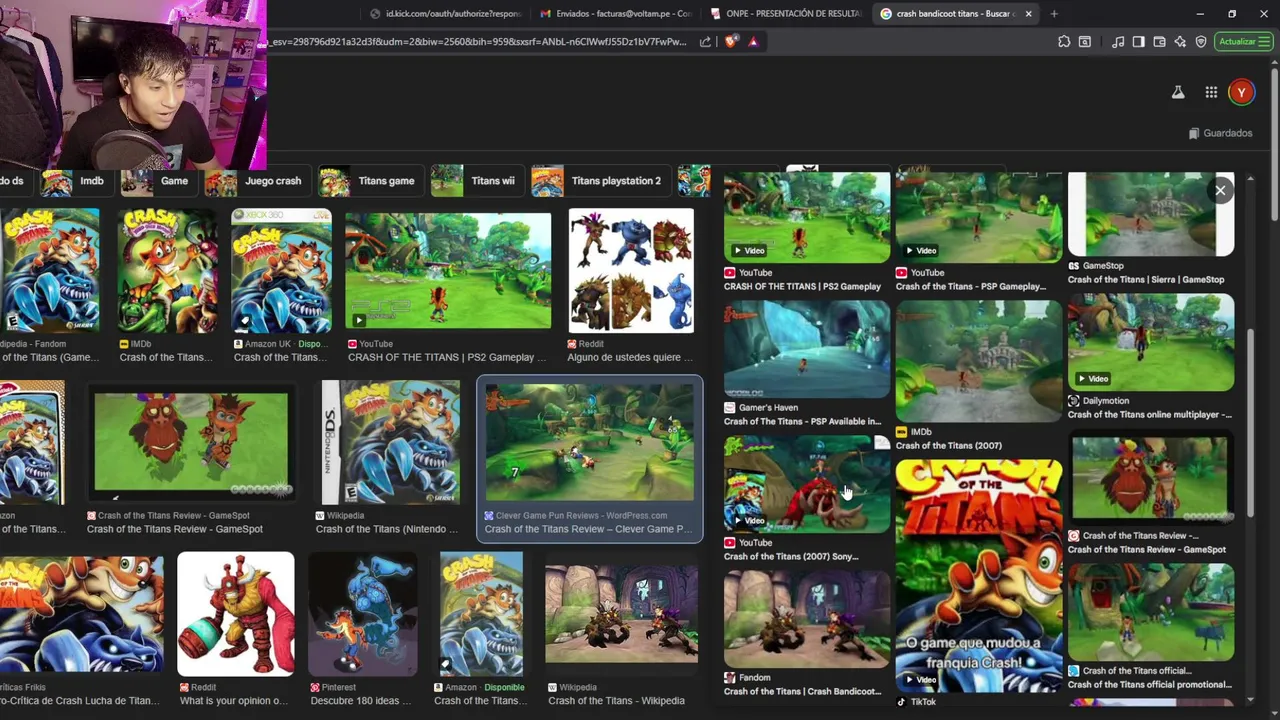Open the extensions puzzle icon
The height and width of the screenshot is (720, 1280).
pos(1064,41)
